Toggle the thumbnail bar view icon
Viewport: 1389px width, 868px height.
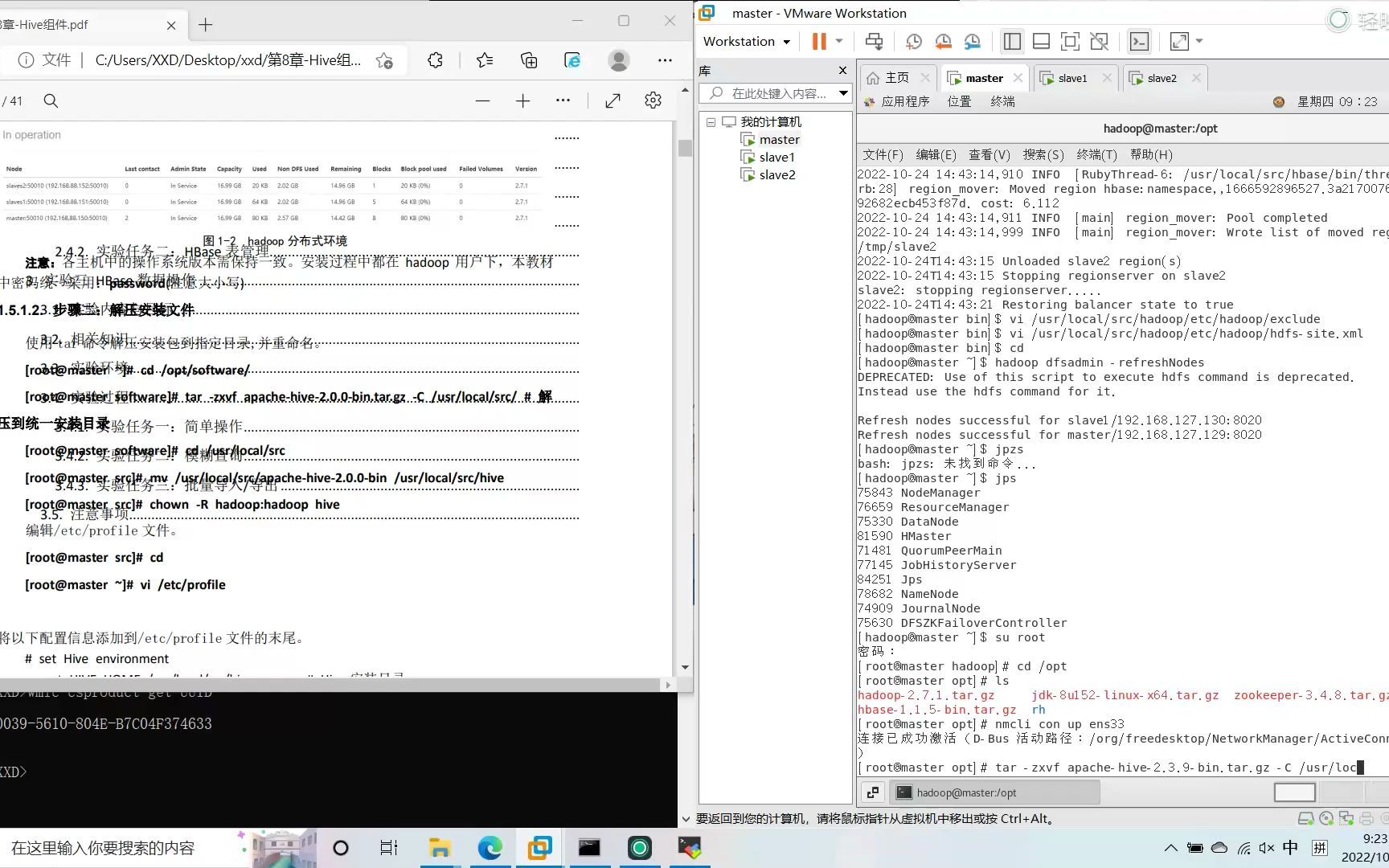pos(1041,41)
